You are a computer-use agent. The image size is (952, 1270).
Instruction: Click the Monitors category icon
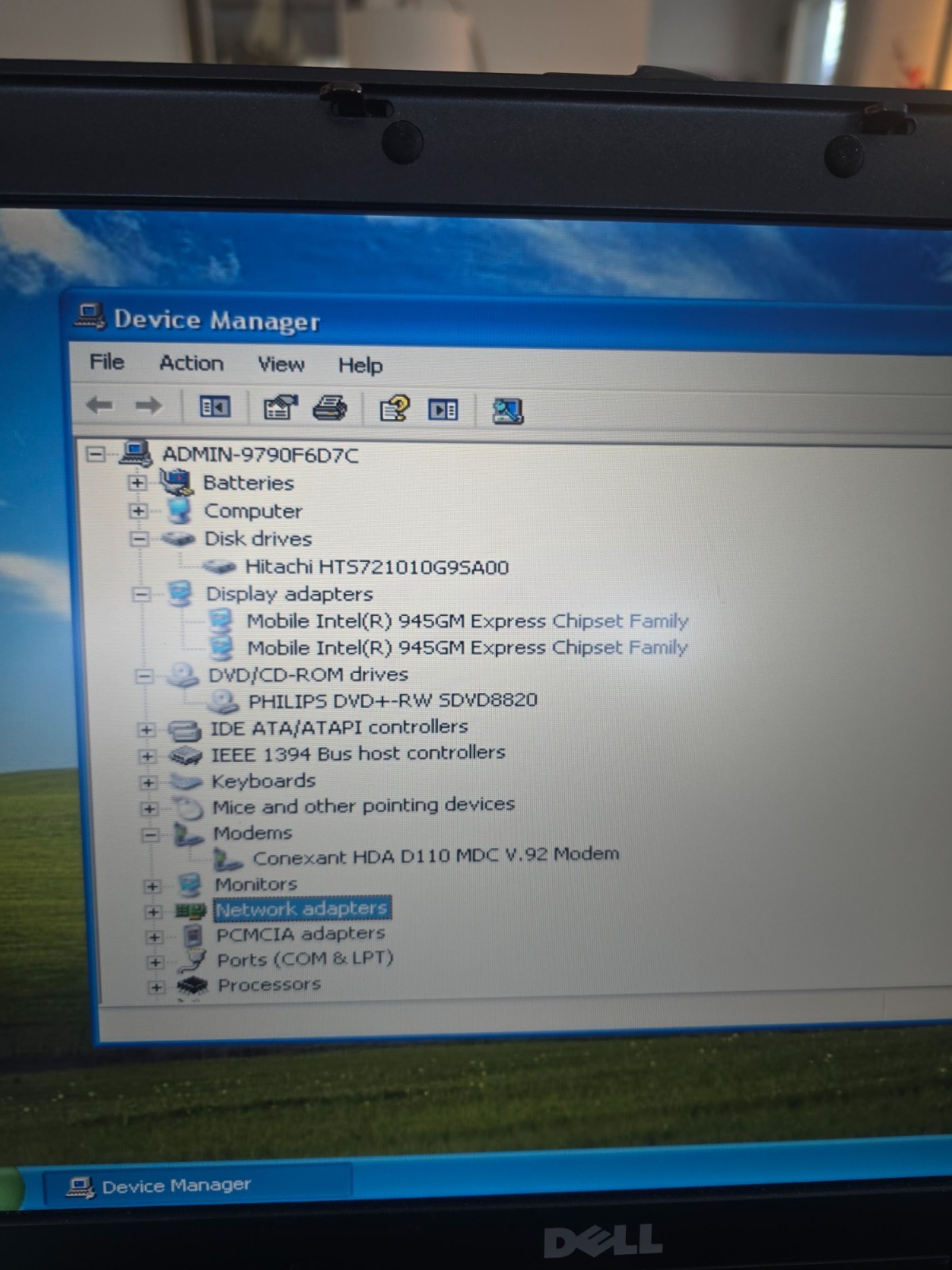point(190,884)
